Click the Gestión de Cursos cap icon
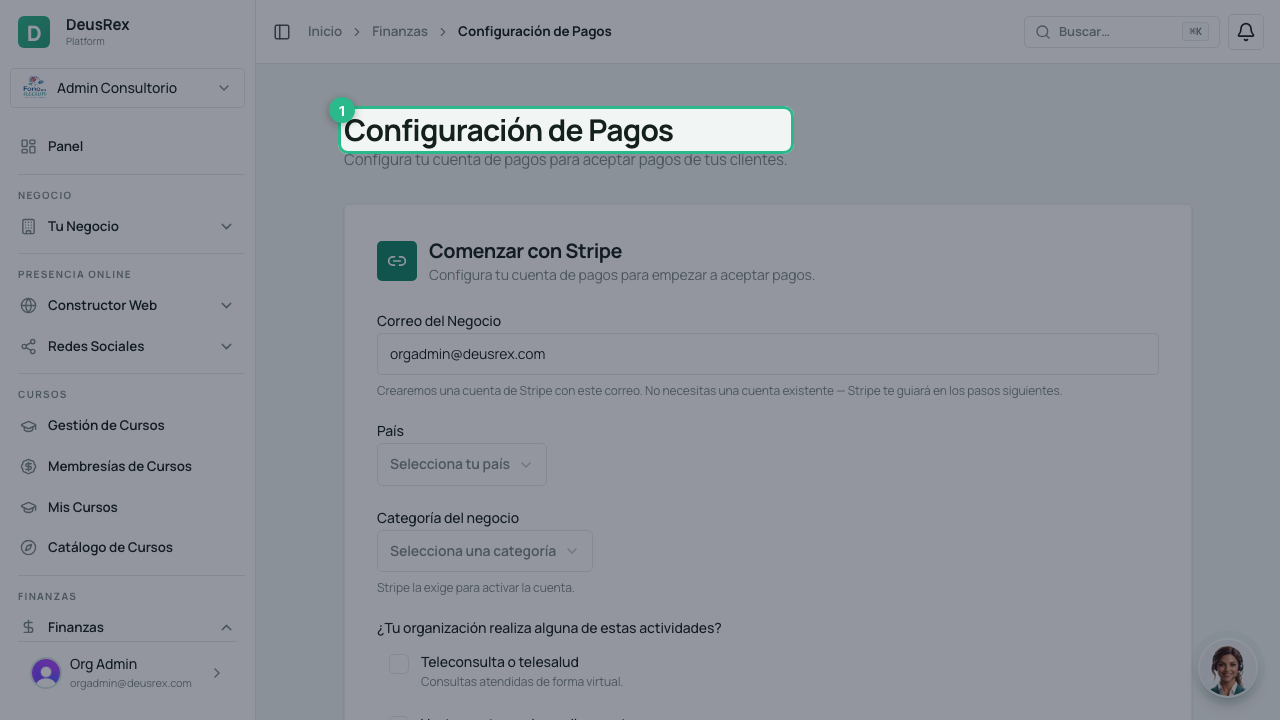 pos(28,425)
